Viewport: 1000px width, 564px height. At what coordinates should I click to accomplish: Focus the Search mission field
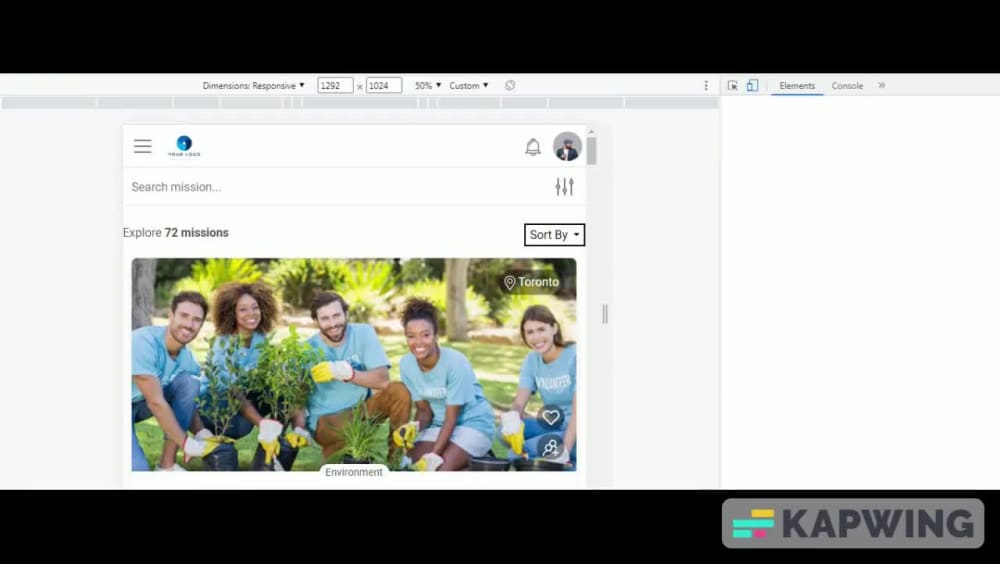click(x=338, y=187)
